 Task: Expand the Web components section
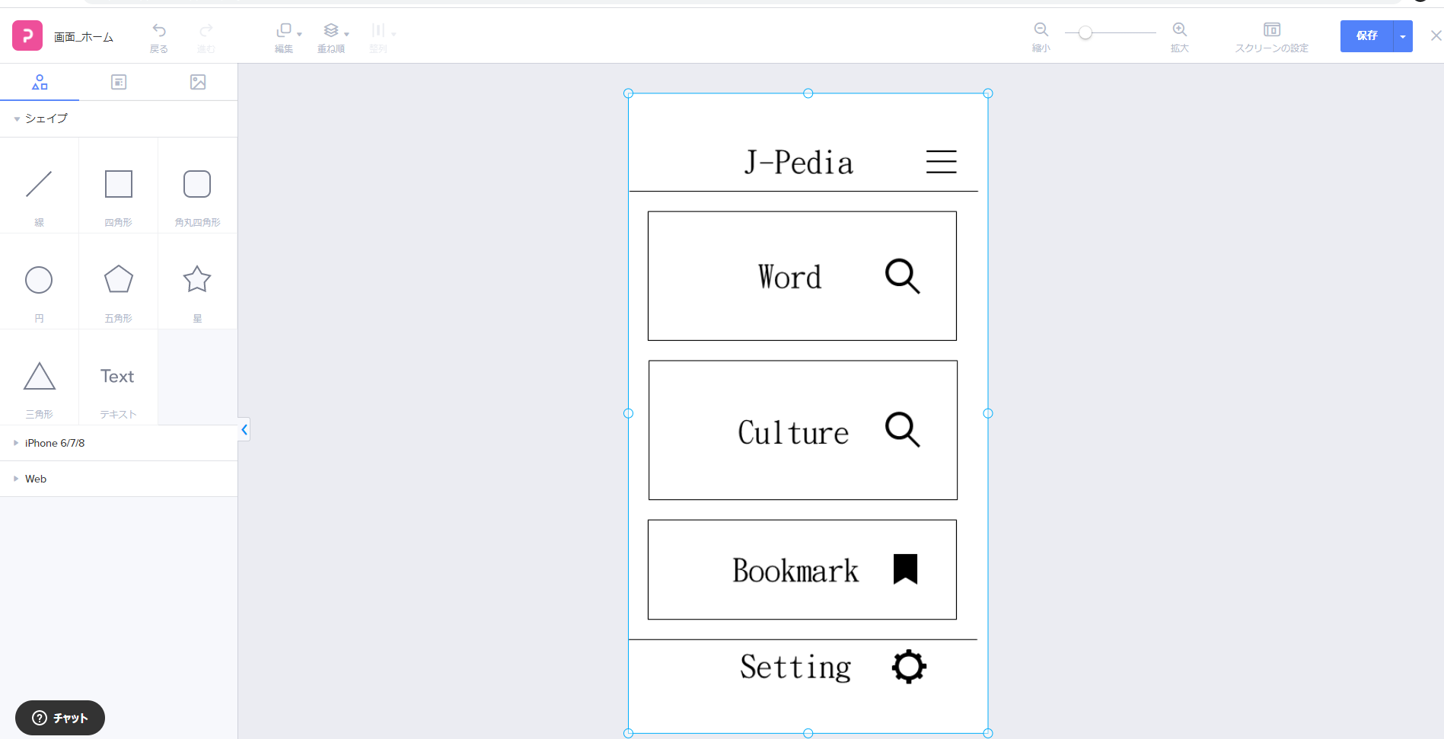click(36, 479)
